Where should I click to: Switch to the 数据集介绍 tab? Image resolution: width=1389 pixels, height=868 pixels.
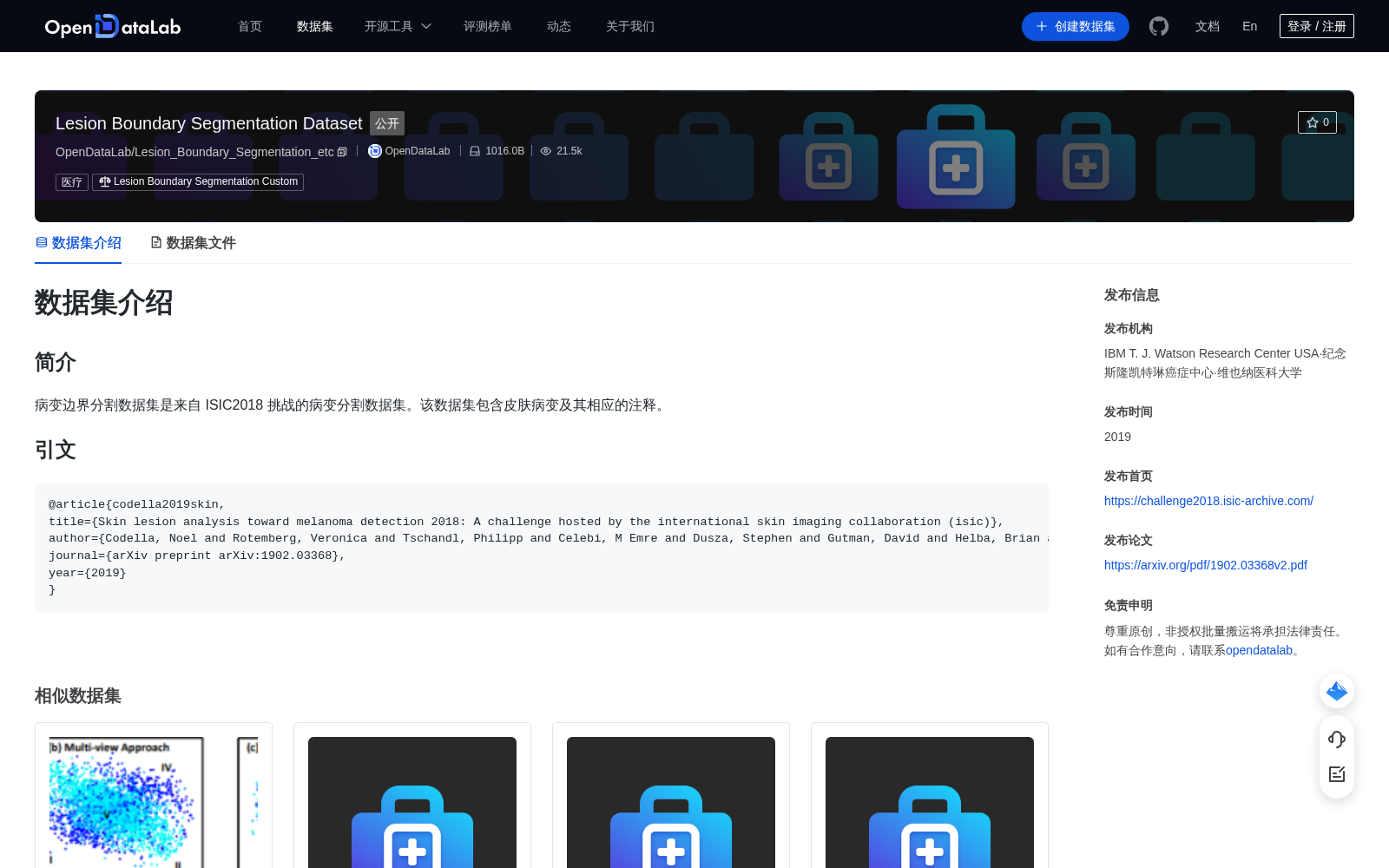point(78,243)
